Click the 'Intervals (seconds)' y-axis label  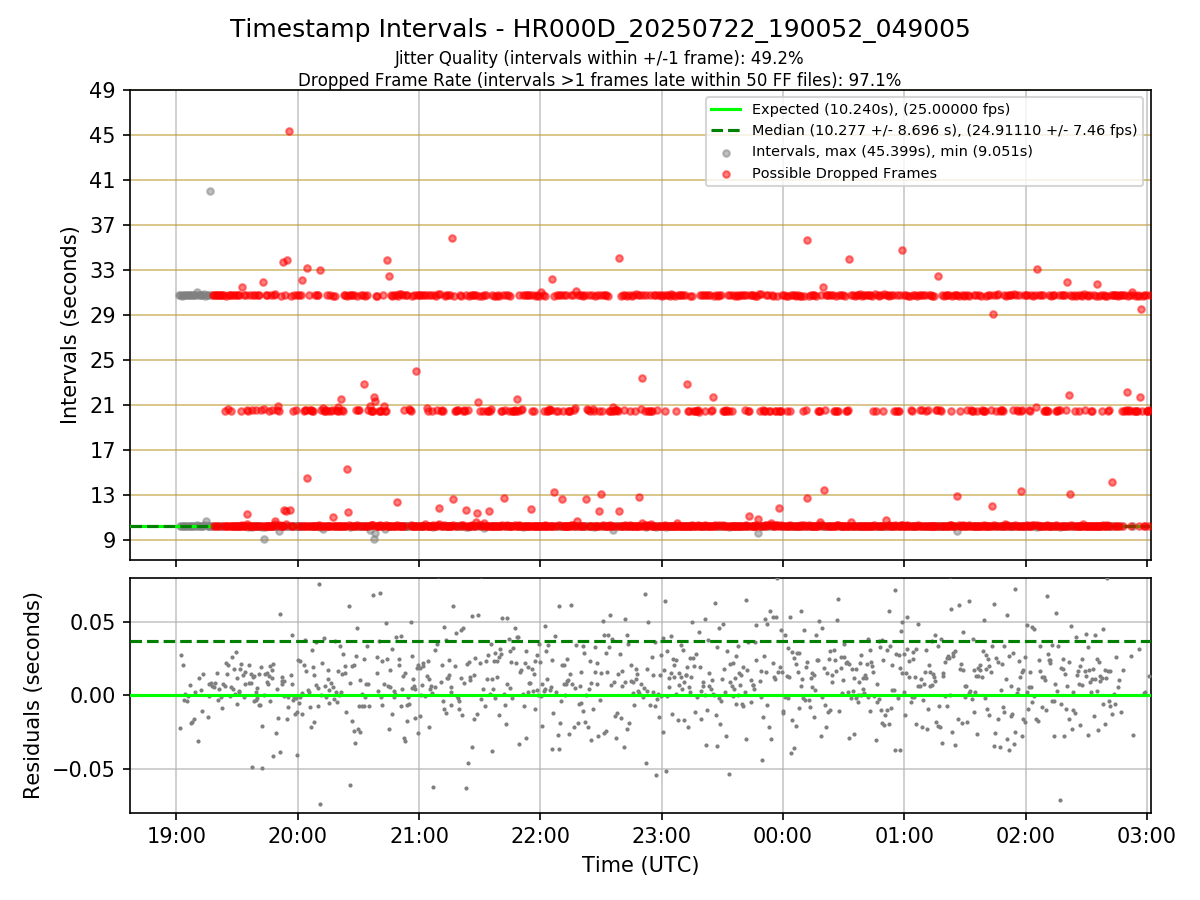click(70, 325)
